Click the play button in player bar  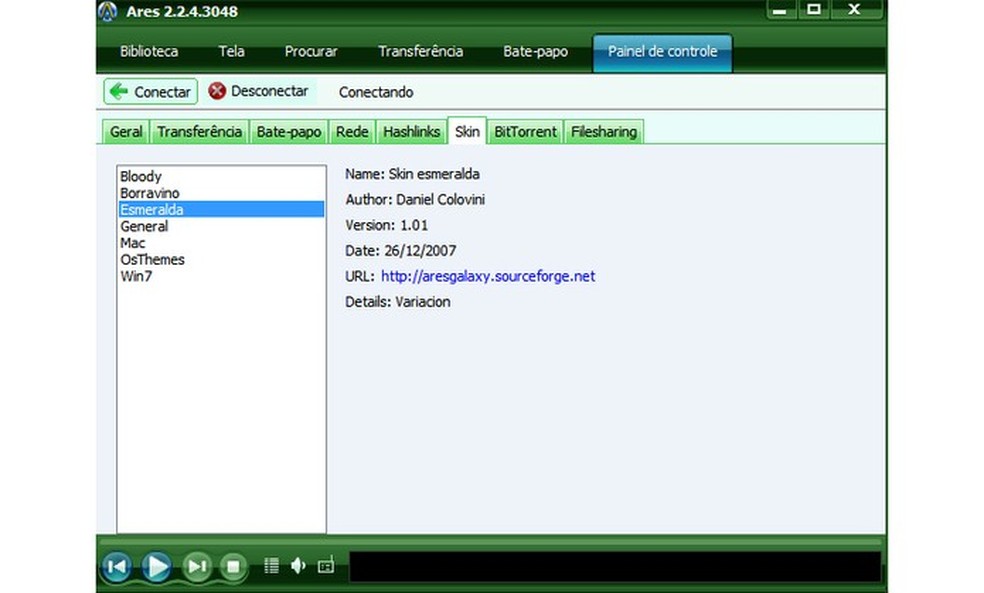click(x=156, y=567)
